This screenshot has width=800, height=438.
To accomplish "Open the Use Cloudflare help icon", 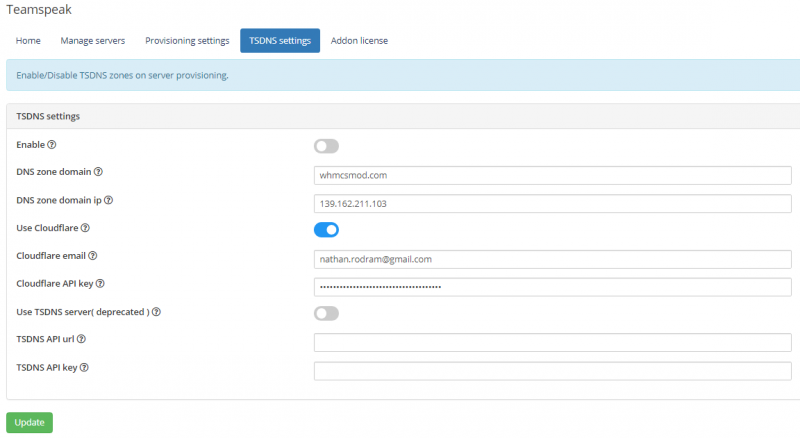I will pos(85,228).
